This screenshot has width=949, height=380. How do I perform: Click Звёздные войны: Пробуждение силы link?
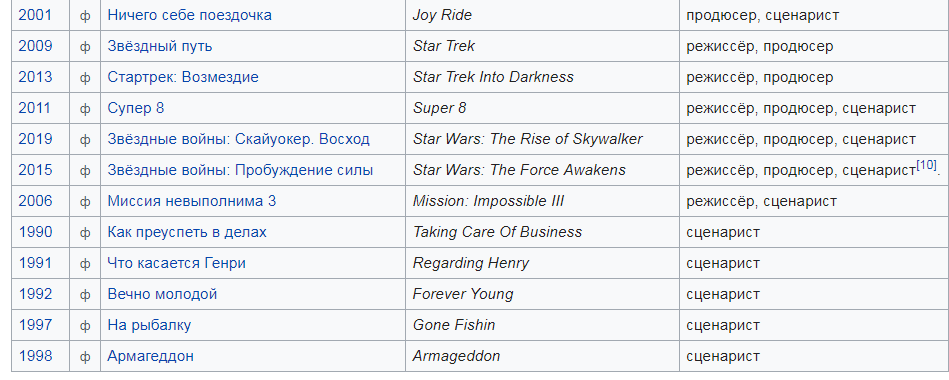pos(240,171)
